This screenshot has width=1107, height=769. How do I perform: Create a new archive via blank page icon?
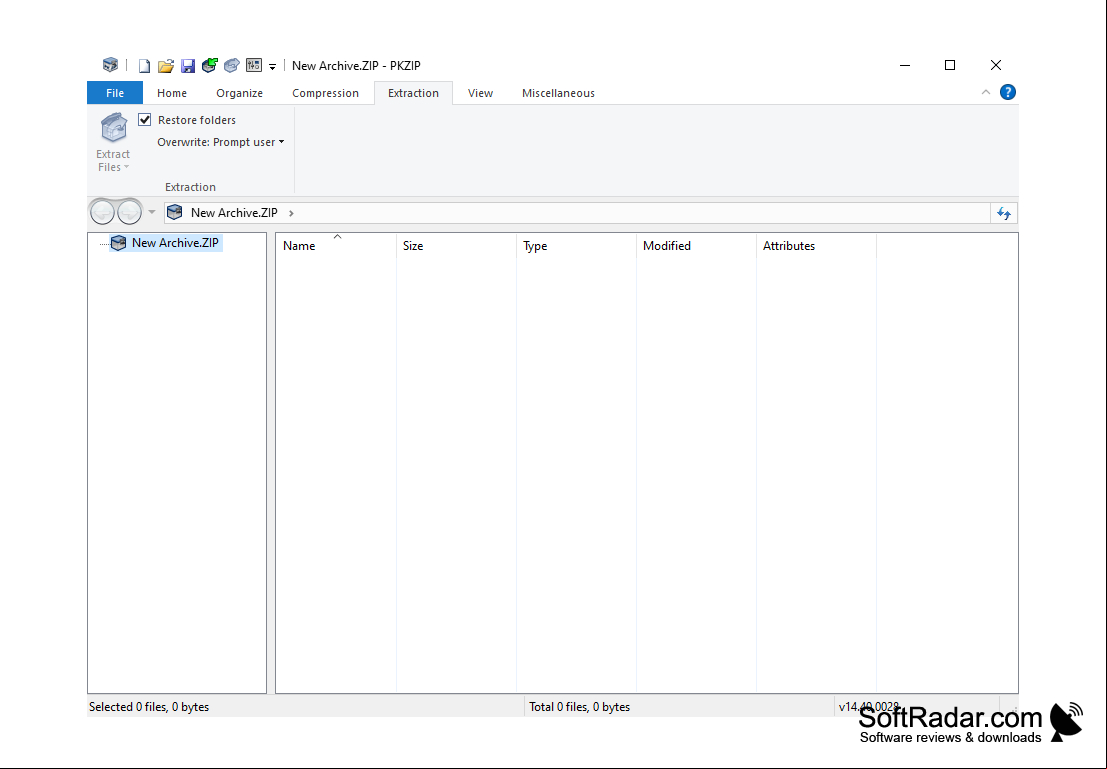(x=144, y=66)
